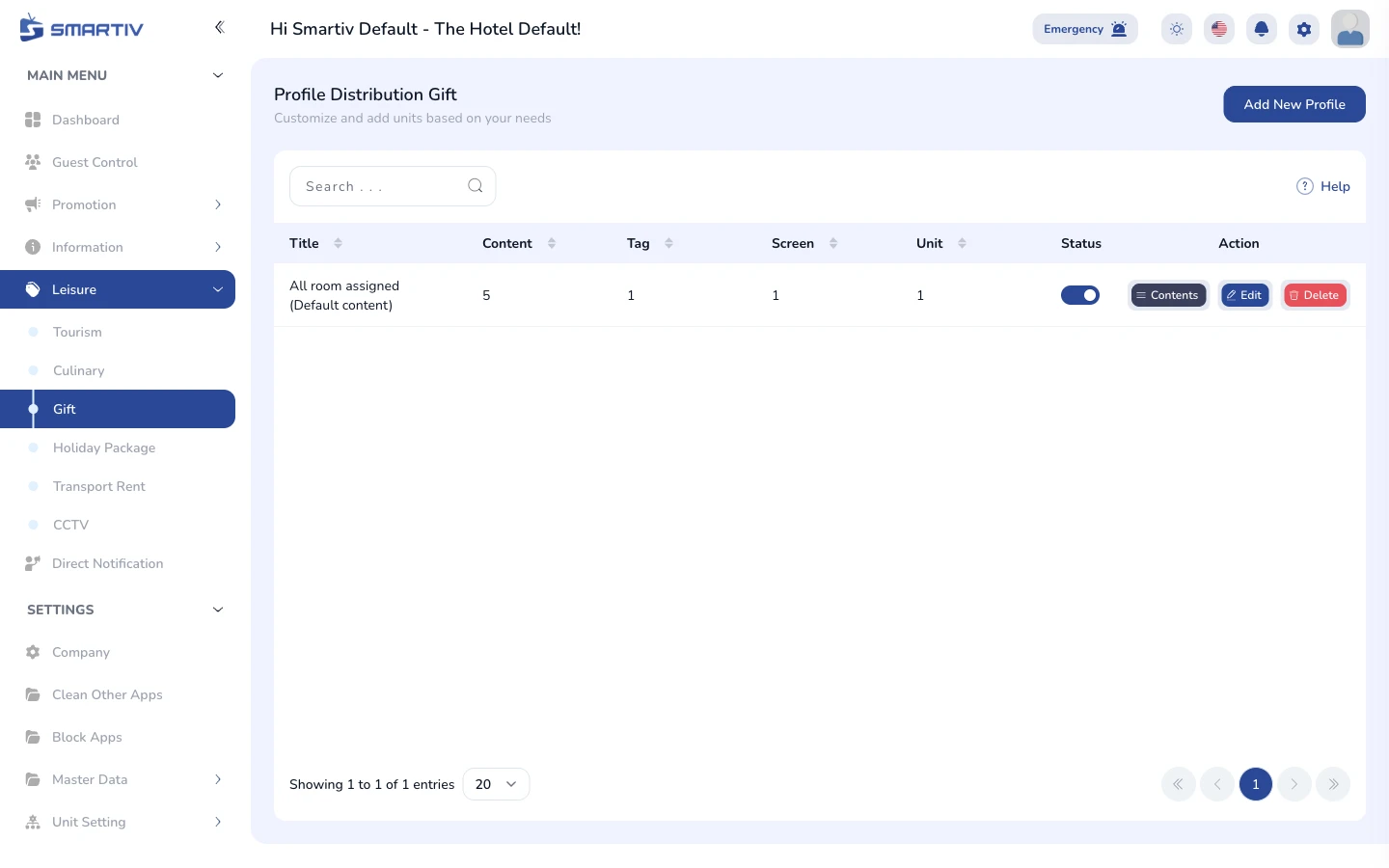Image resolution: width=1389 pixels, height=868 pixels.
Task: Open CCTV submenu item
Action: coord(118,525)
